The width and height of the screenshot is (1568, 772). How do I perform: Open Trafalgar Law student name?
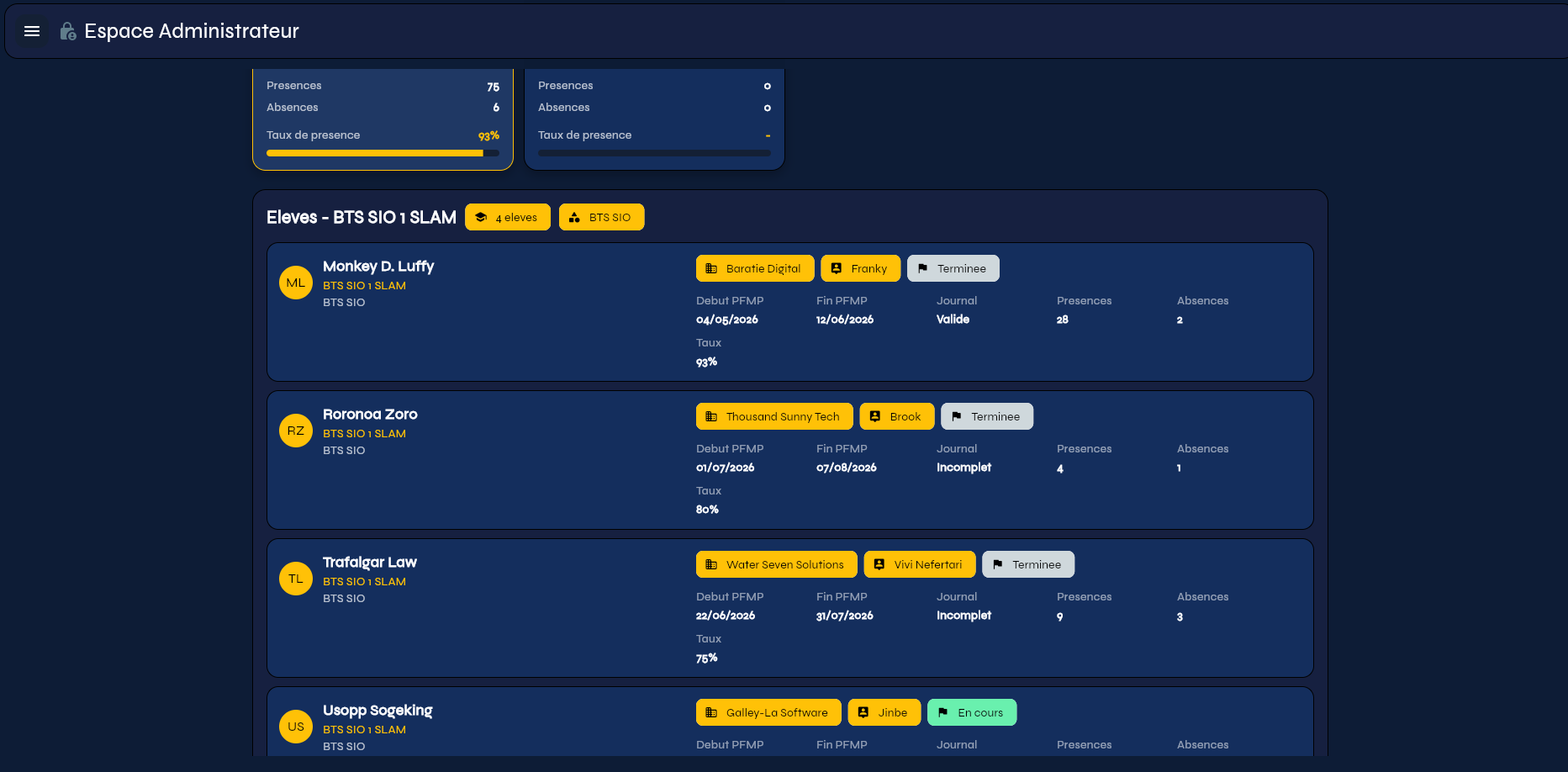pyautogui.click(x=370, y=562)
